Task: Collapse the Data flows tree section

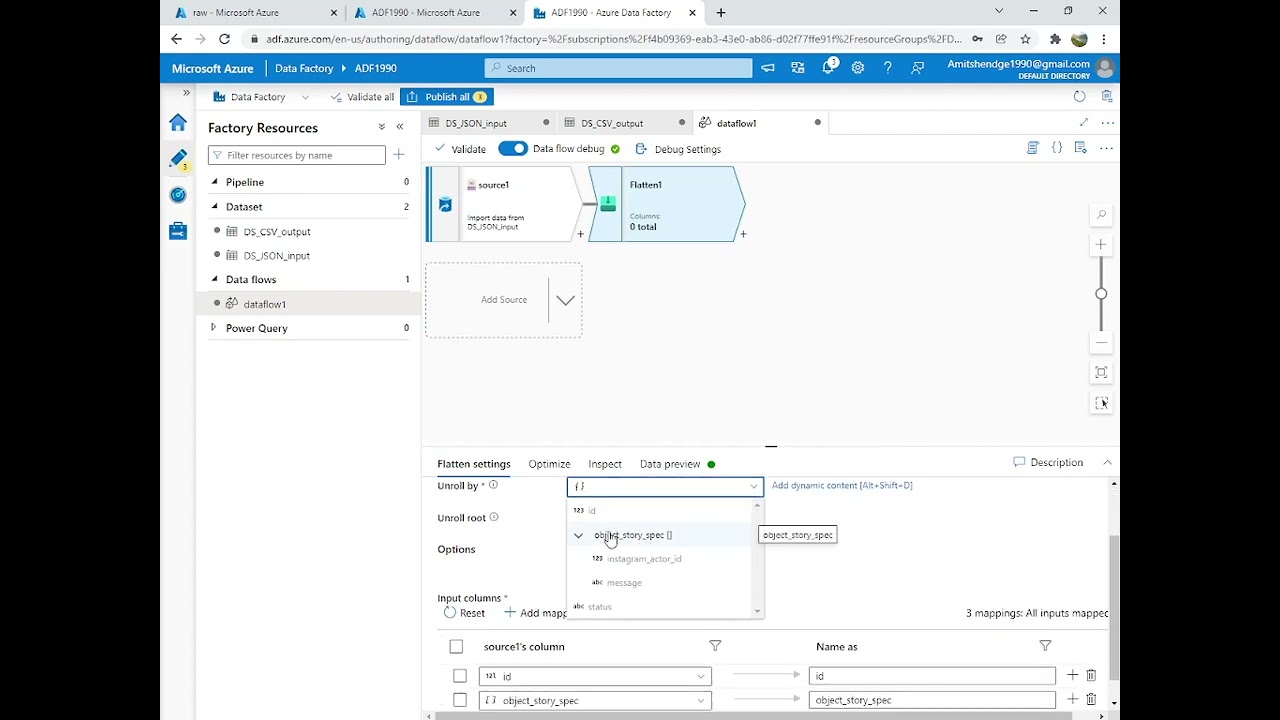Action: click(x=214, y=279)
